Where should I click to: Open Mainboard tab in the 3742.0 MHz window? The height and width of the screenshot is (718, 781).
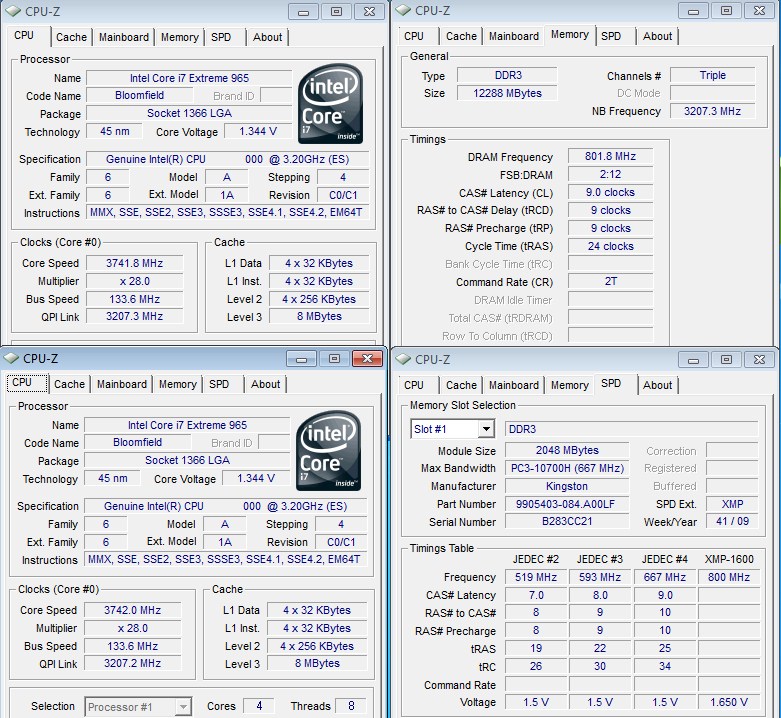coord(122,384)
